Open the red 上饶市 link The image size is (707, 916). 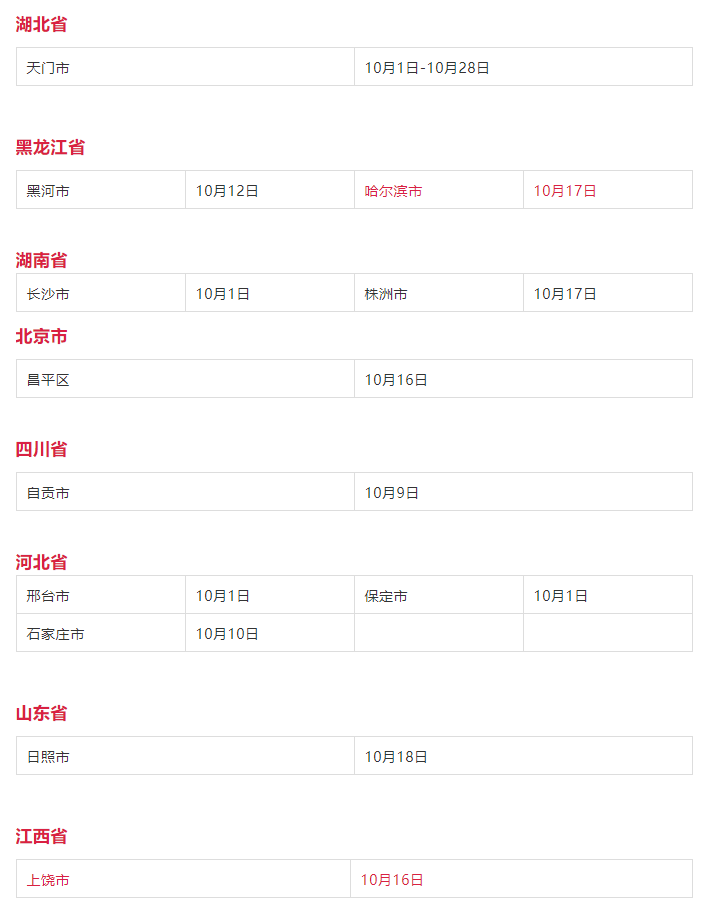coord(48,880)
